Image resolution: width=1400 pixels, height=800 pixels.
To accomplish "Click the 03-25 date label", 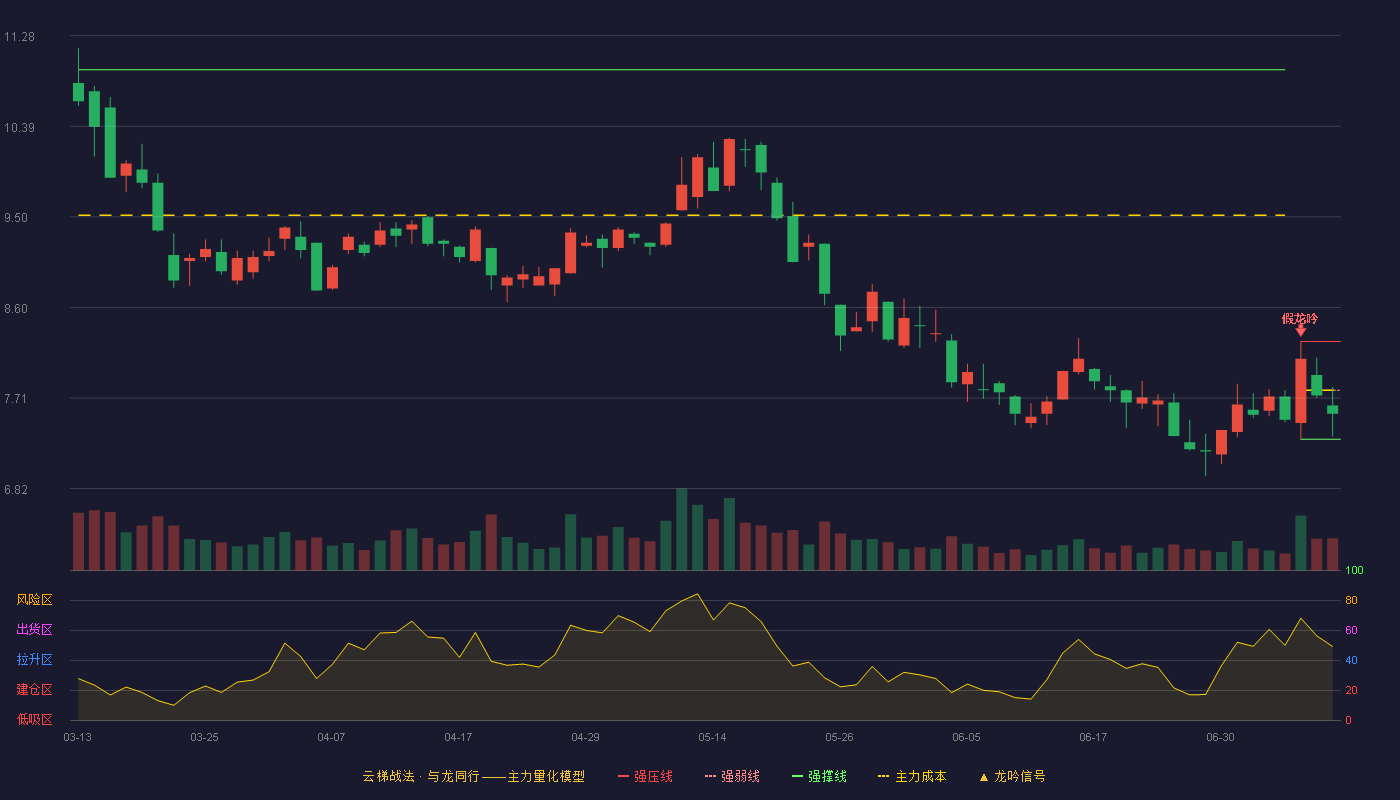I will point(204,737).
